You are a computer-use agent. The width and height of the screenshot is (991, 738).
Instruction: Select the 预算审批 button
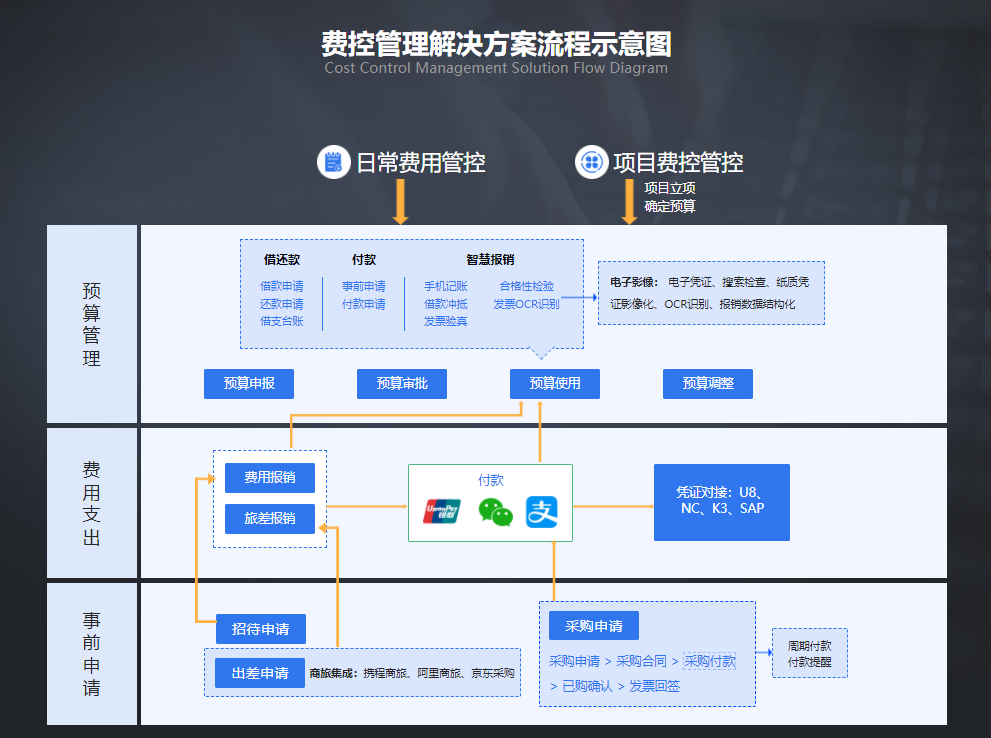tap(402, 384)
